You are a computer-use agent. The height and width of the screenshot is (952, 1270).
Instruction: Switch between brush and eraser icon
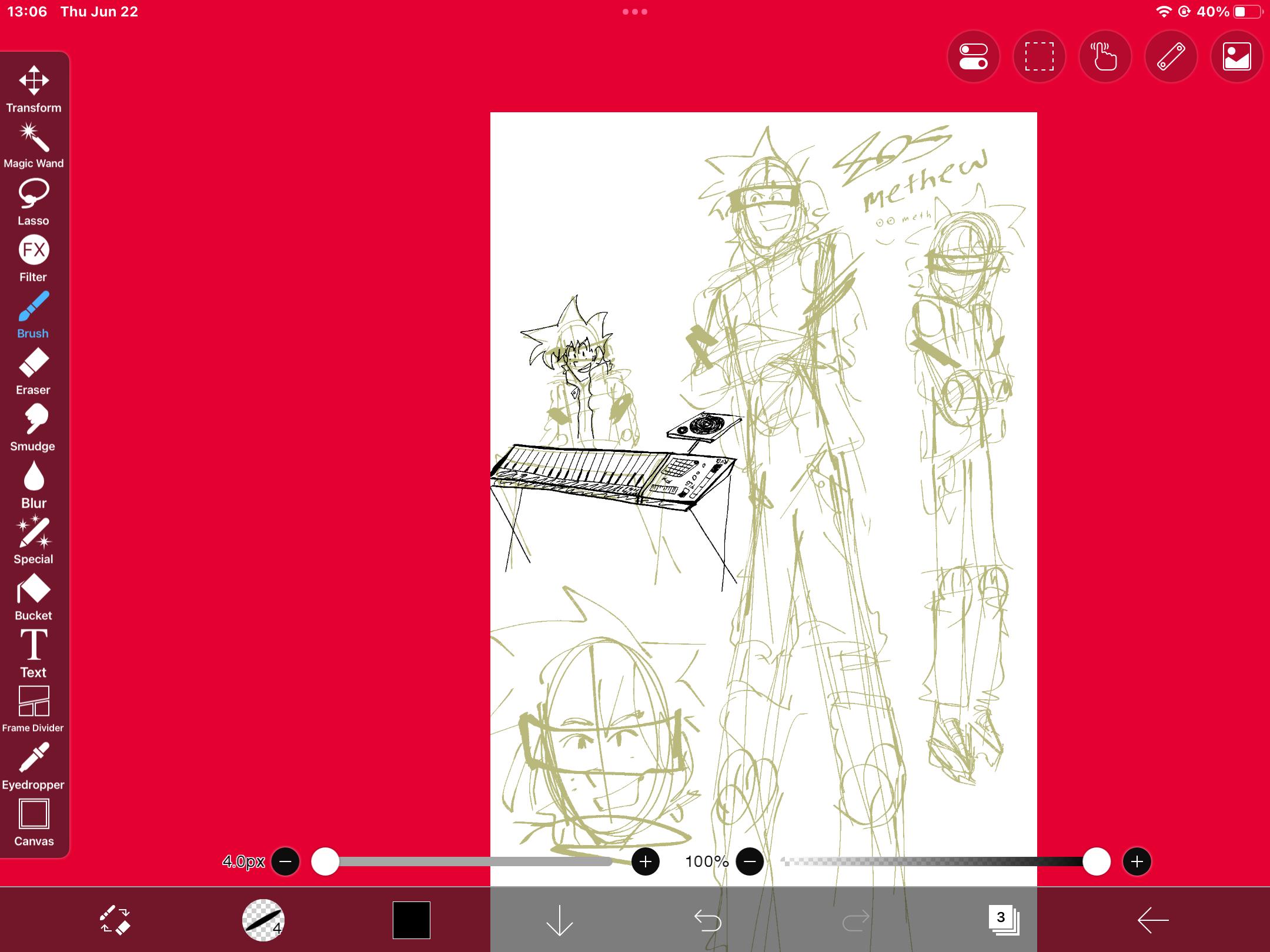[x=115, y=920]
